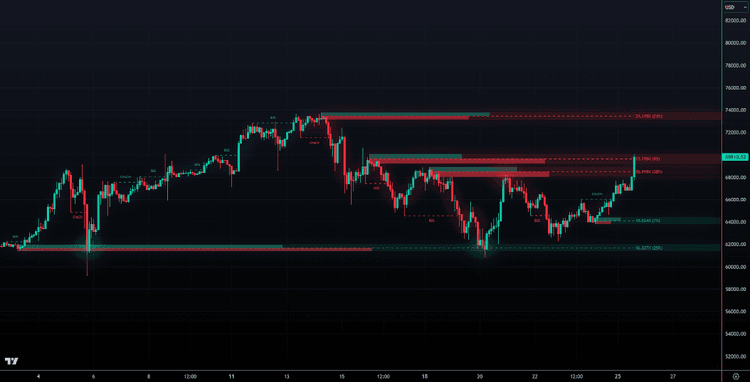750x382 pixels.
Task: Select the 74000.00 price axis label
Action: pos(736,110)
